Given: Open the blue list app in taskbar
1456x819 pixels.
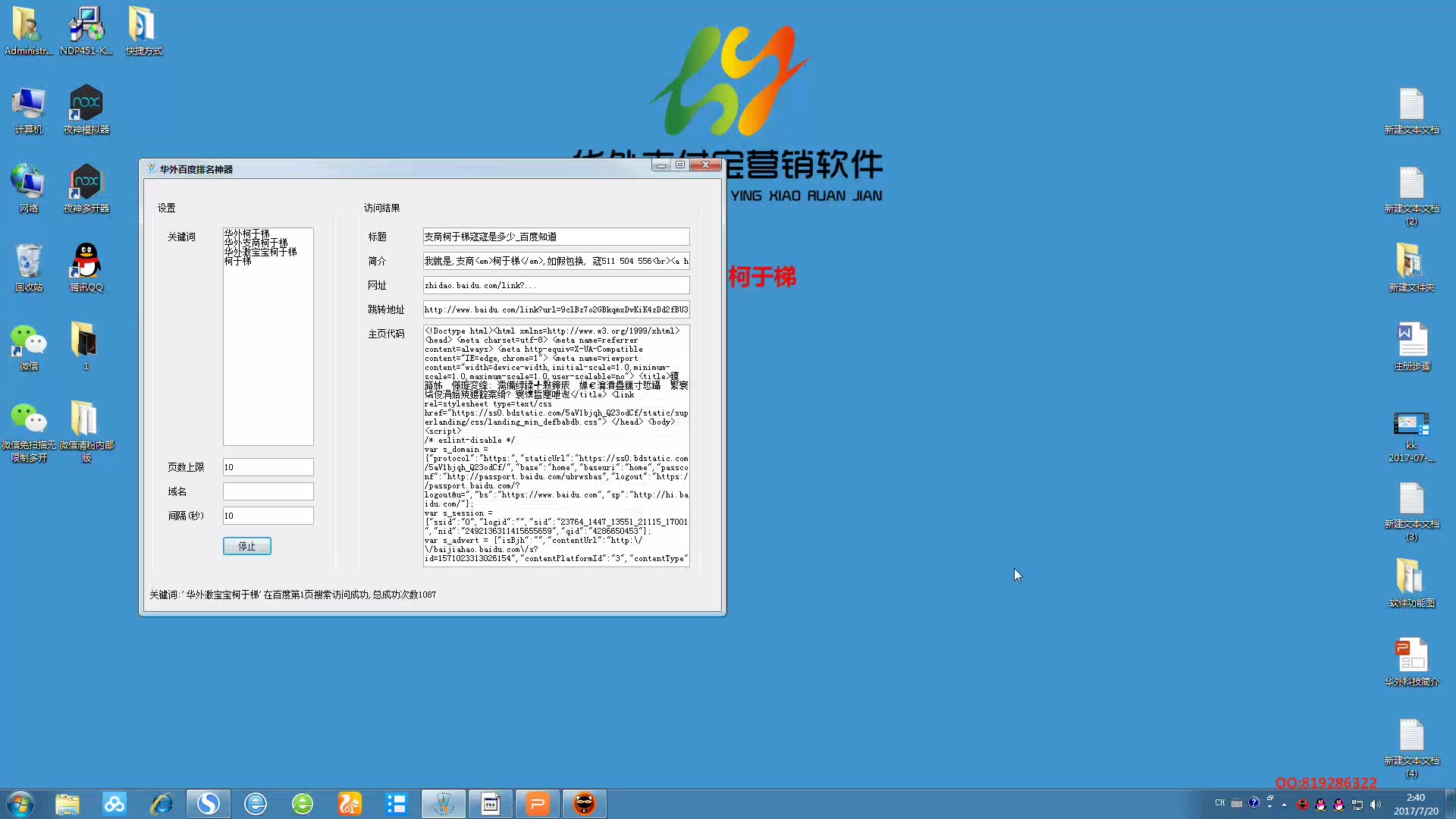Looking at the screenshot, I should (x=397, y=804).
